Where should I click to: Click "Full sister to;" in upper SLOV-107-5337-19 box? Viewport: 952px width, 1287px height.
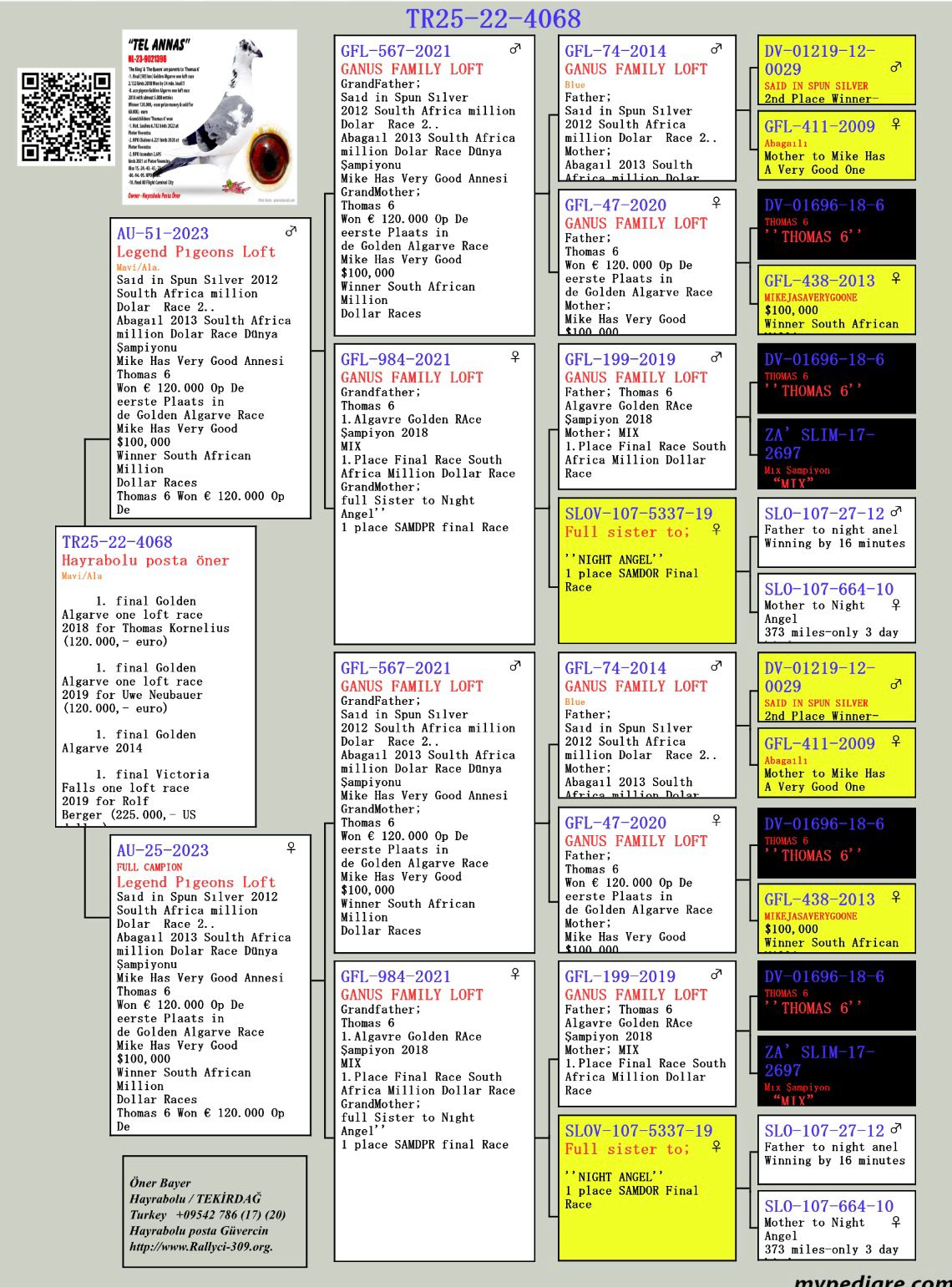627,532
